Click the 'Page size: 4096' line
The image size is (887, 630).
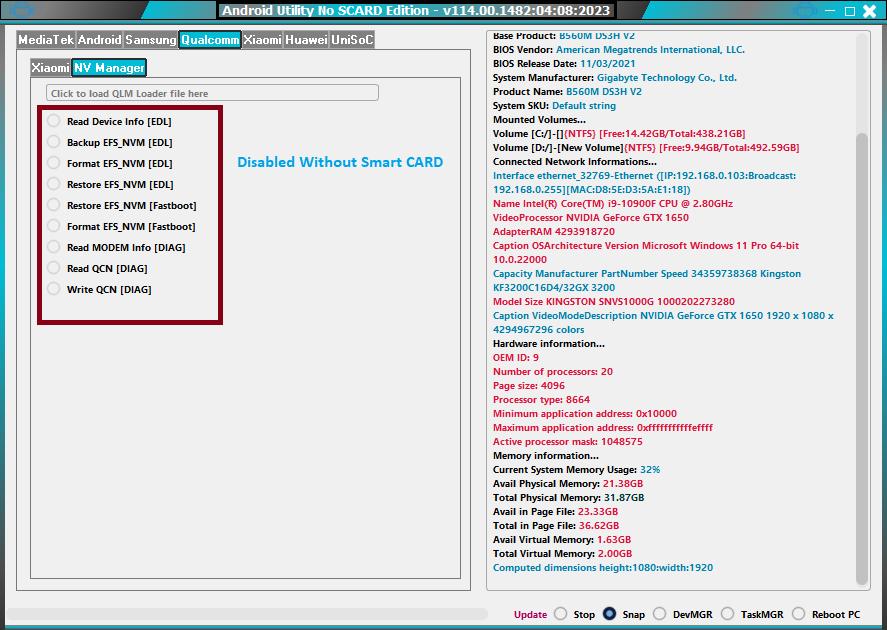pos(528,386)
